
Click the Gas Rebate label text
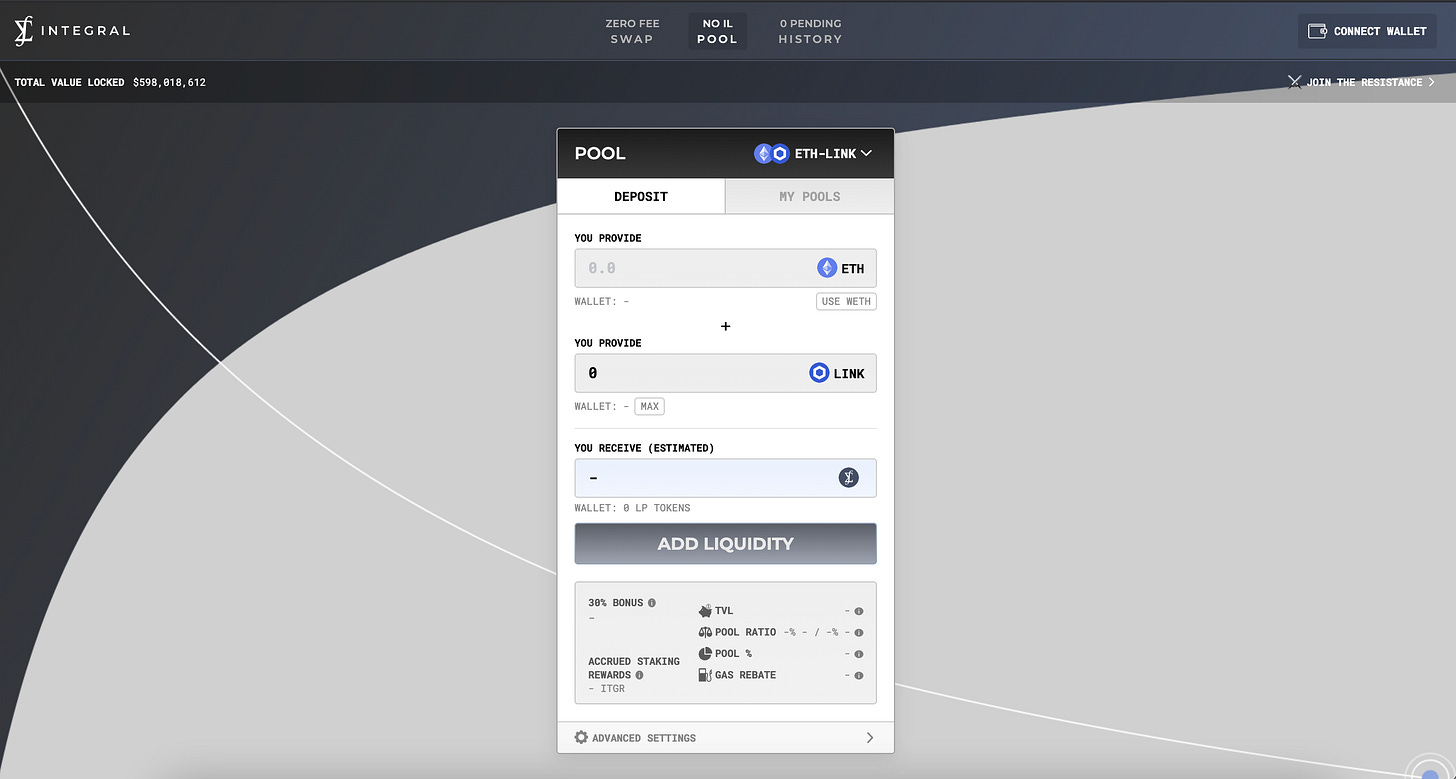(x=745, y=675)
